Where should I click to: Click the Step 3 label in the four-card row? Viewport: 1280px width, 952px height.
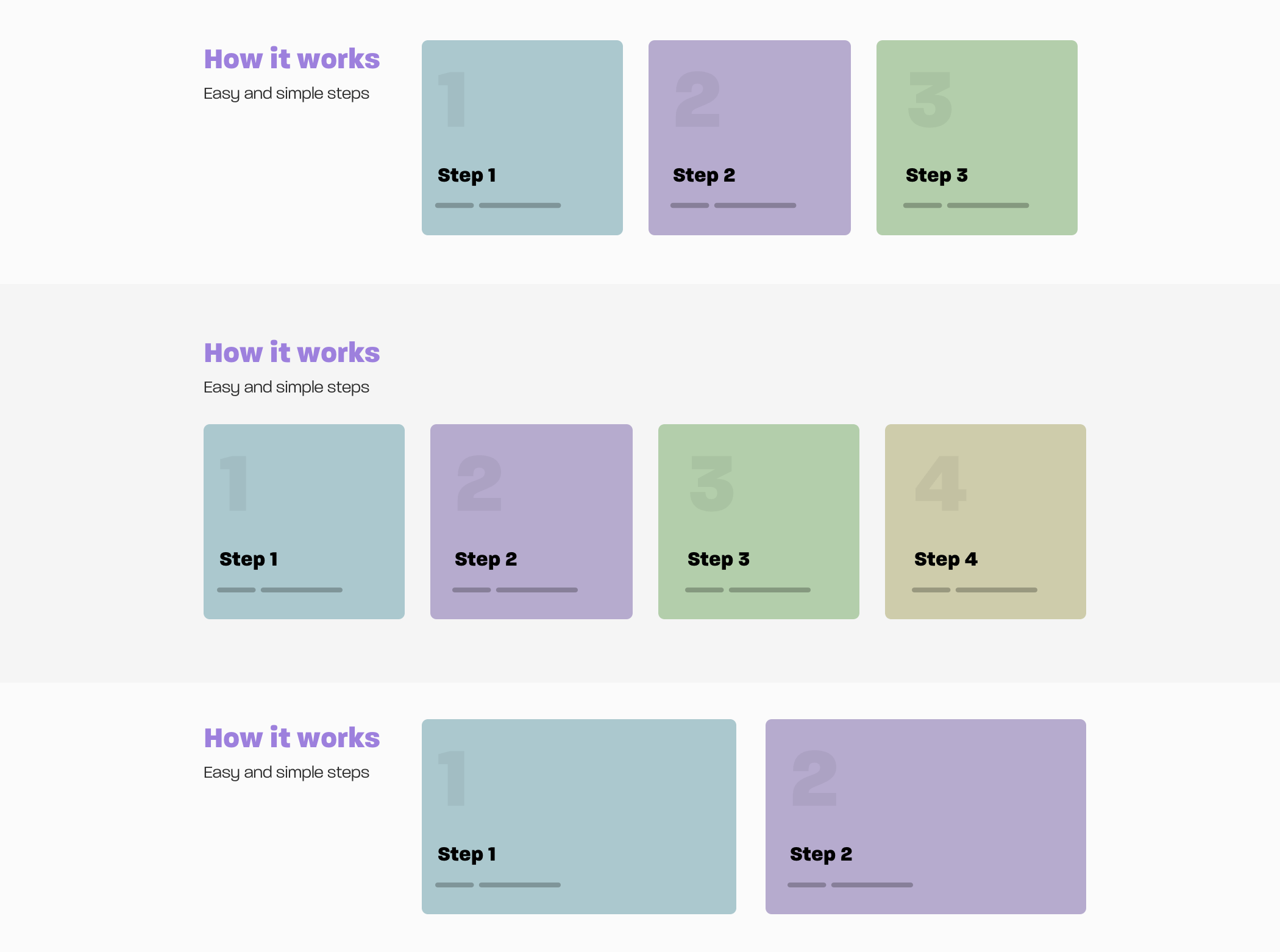tap(719, 559)
